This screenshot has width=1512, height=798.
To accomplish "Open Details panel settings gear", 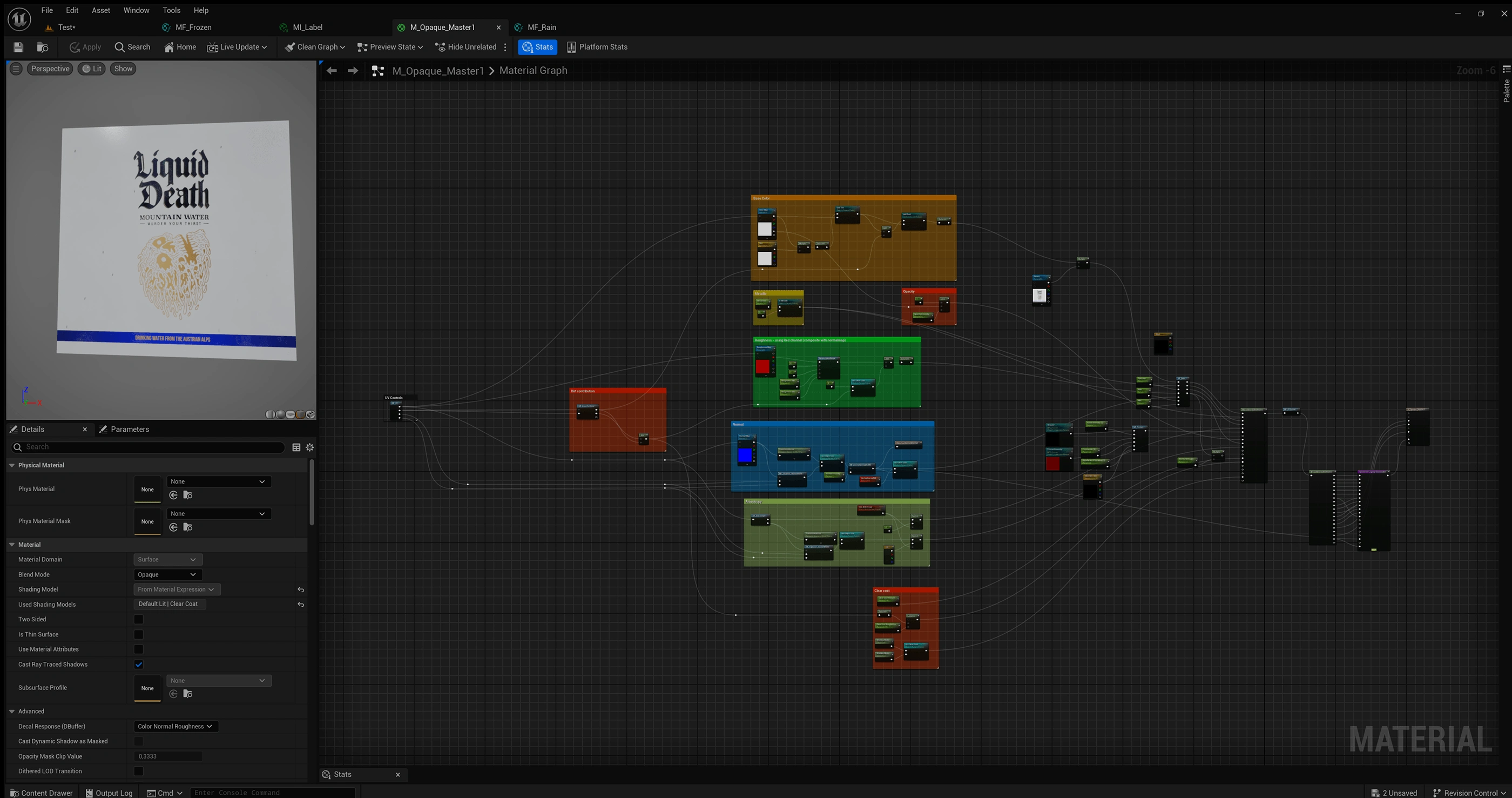I will (310, 447).
